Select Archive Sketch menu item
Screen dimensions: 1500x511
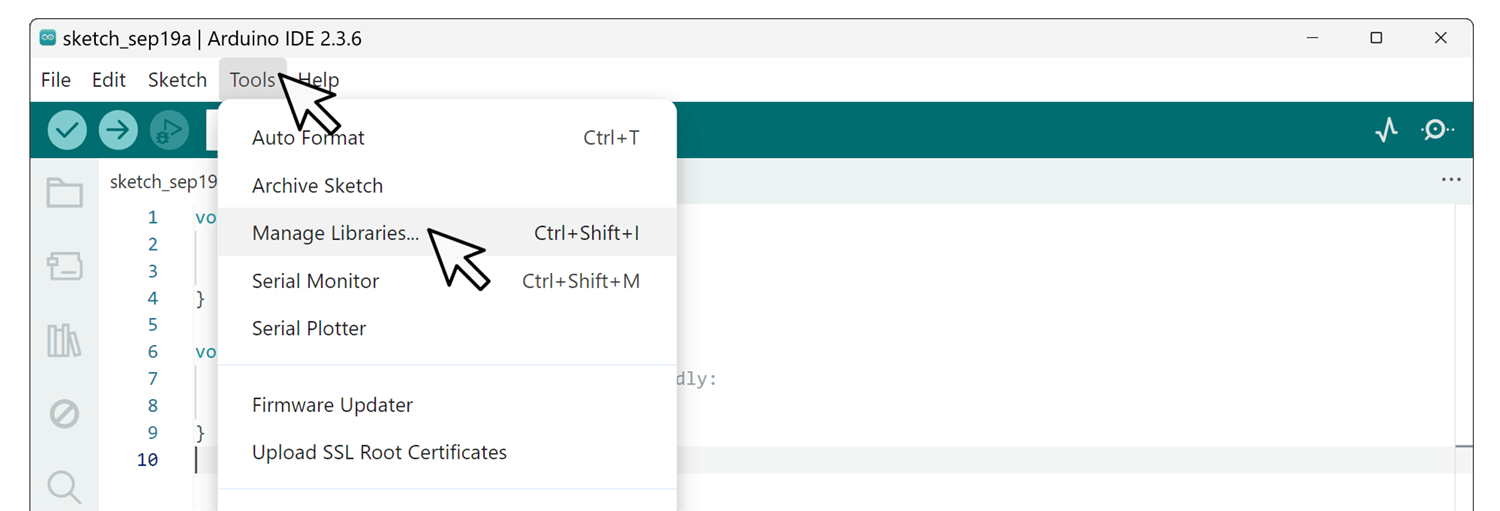click(x=317, y=186)
